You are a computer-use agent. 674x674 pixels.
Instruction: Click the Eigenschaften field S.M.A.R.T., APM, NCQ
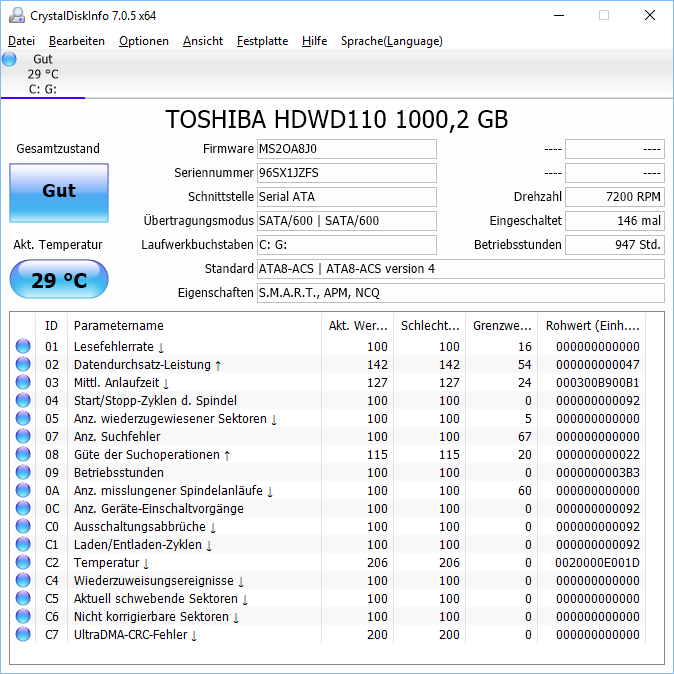coord(461,293)
